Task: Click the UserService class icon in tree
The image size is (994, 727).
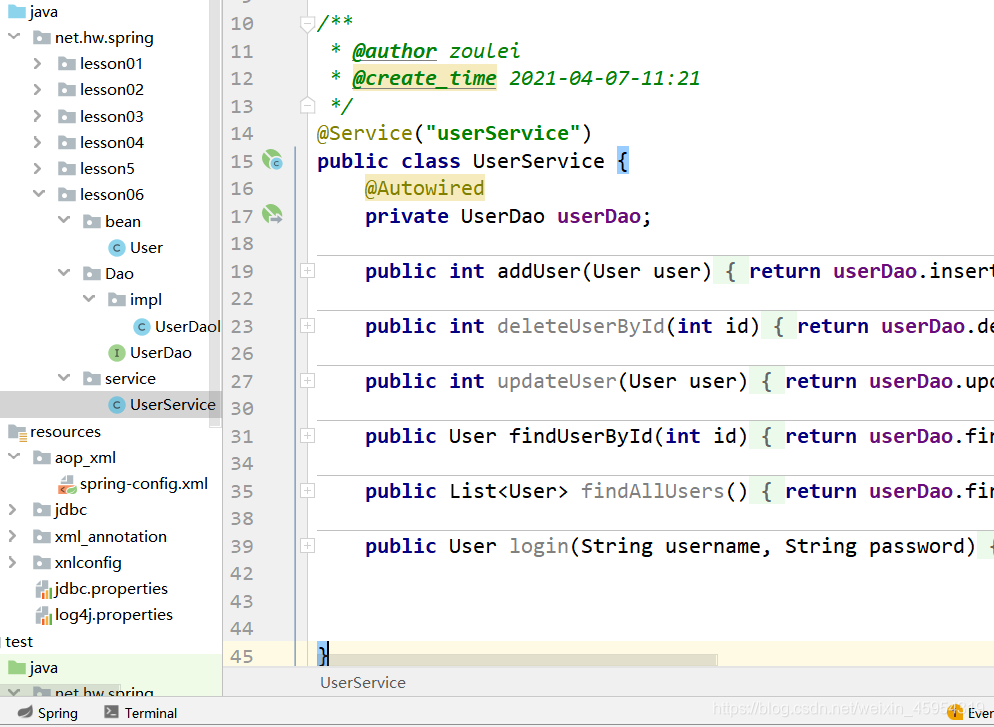Action: tap(117, 405)
